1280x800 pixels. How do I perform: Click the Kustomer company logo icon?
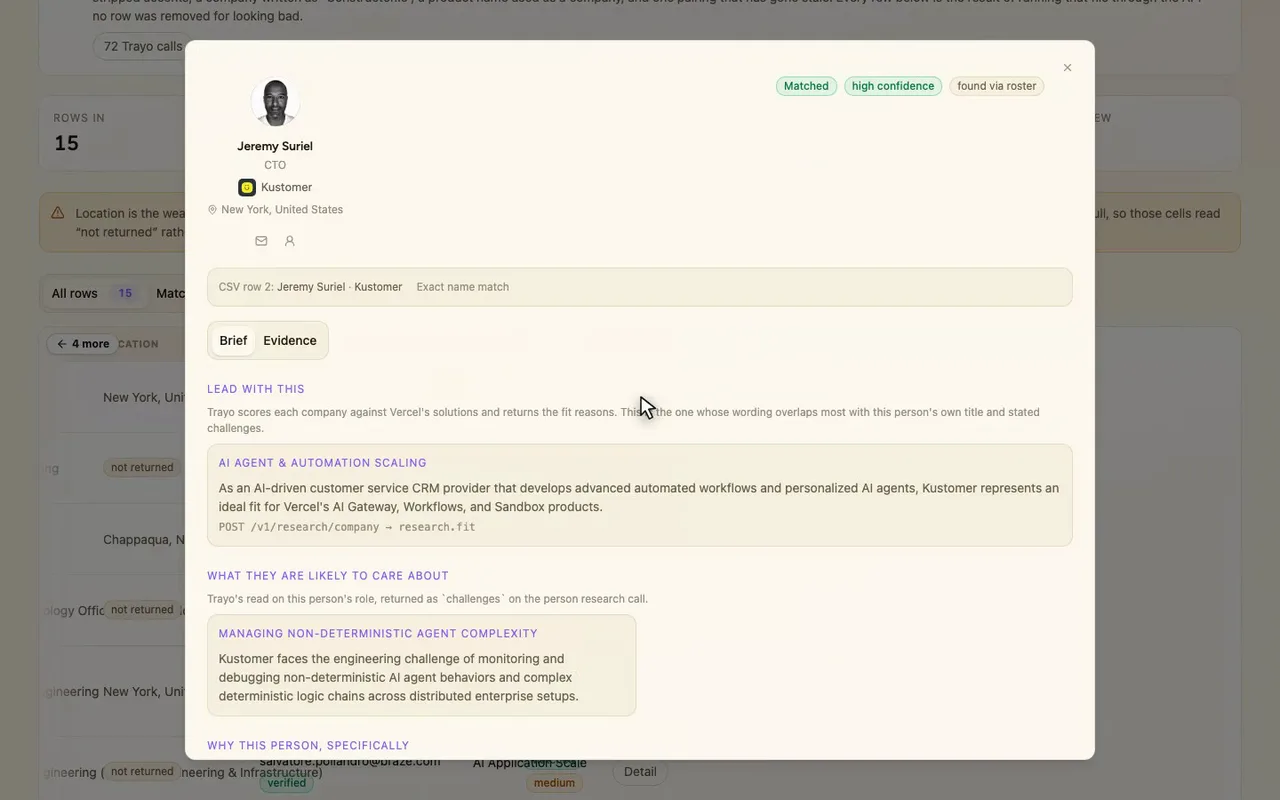[247, 187]
